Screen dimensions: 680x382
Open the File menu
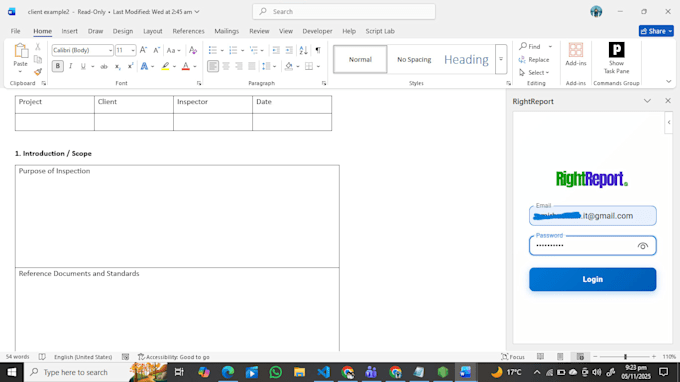[16, 31]
